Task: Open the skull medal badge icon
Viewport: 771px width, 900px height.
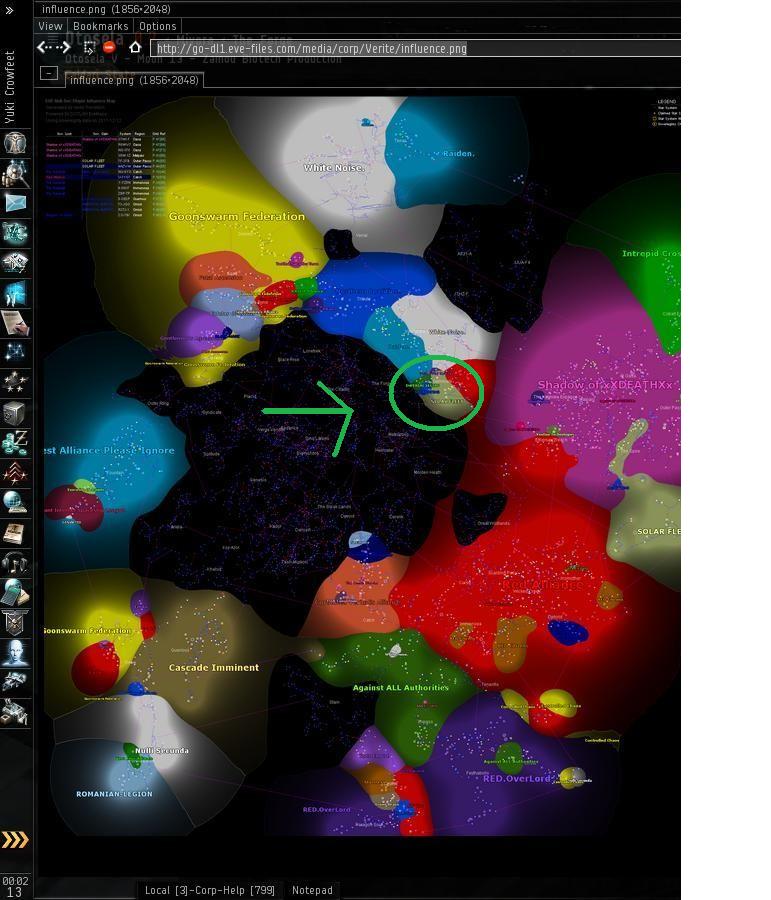Action: [15, 622]
